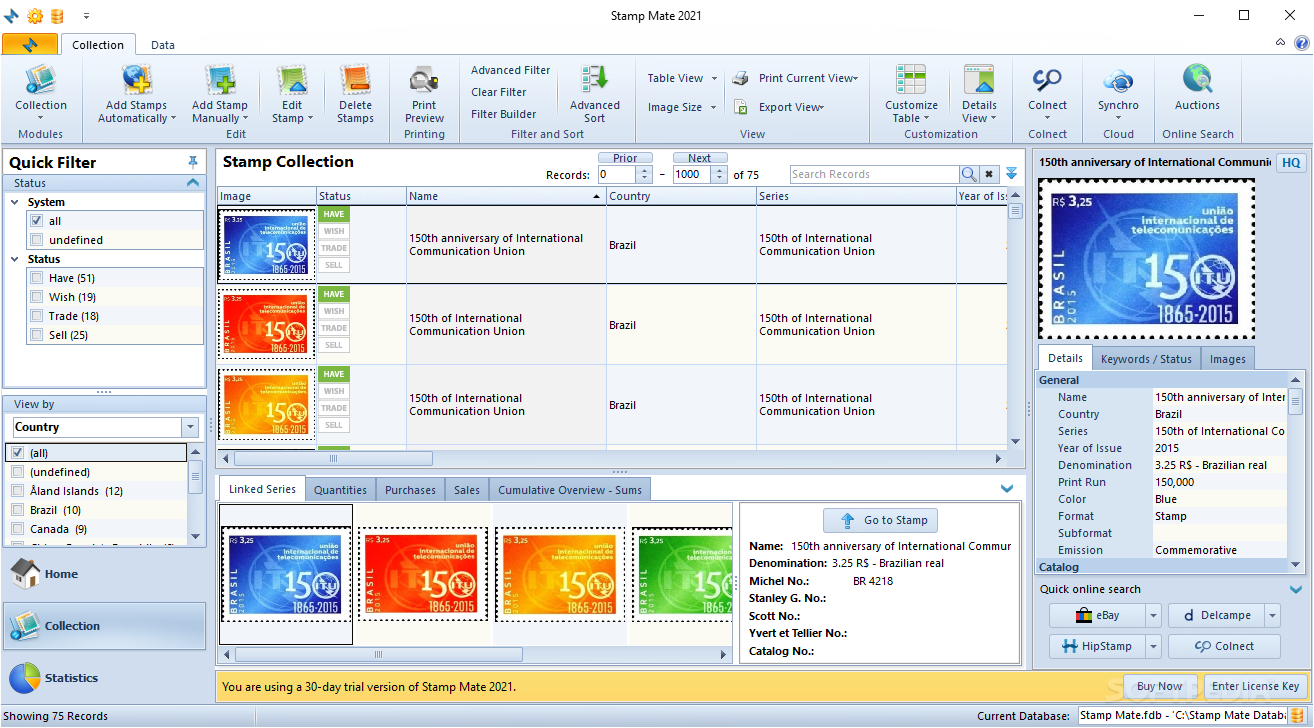Open the eBay search dropdown arrow
This screenshot has width=1314, height=728.
(1153, 616)
